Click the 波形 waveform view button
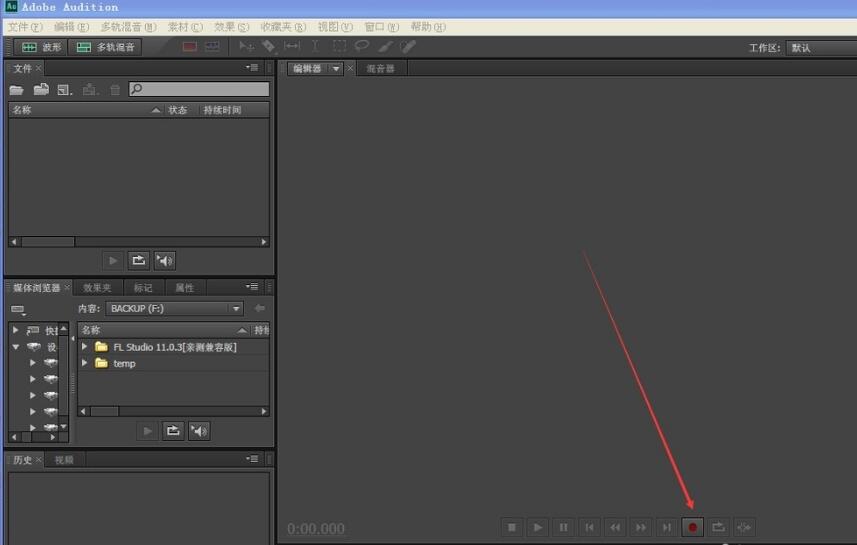Screen dimensions: 857x545 point(42,47)
